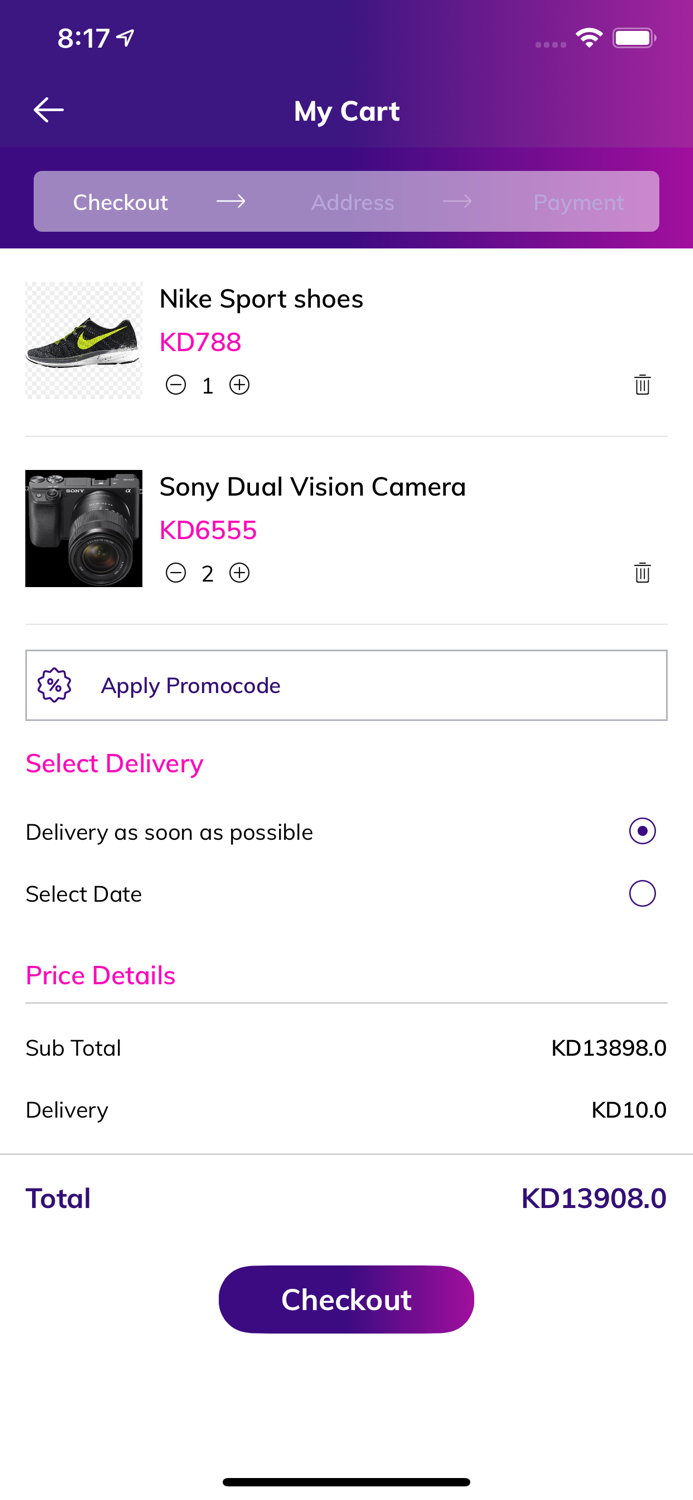Select Delivery as soon as possible option
693x1500 pixels.
pos(642,831)
